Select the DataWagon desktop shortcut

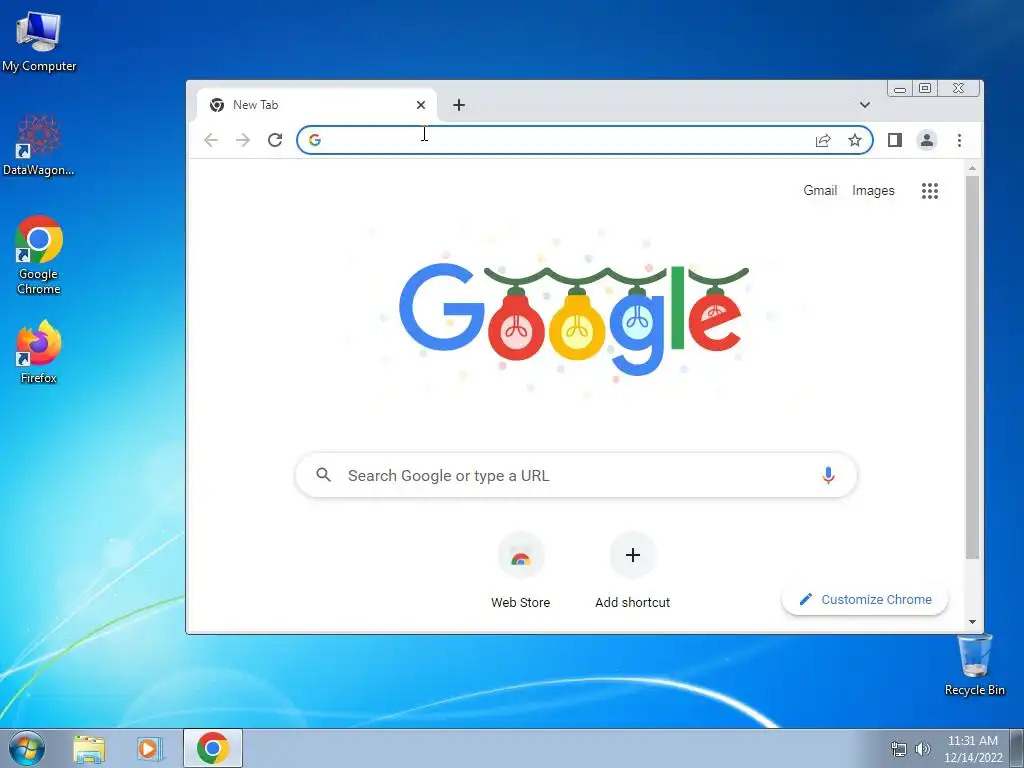pos(39,145)
